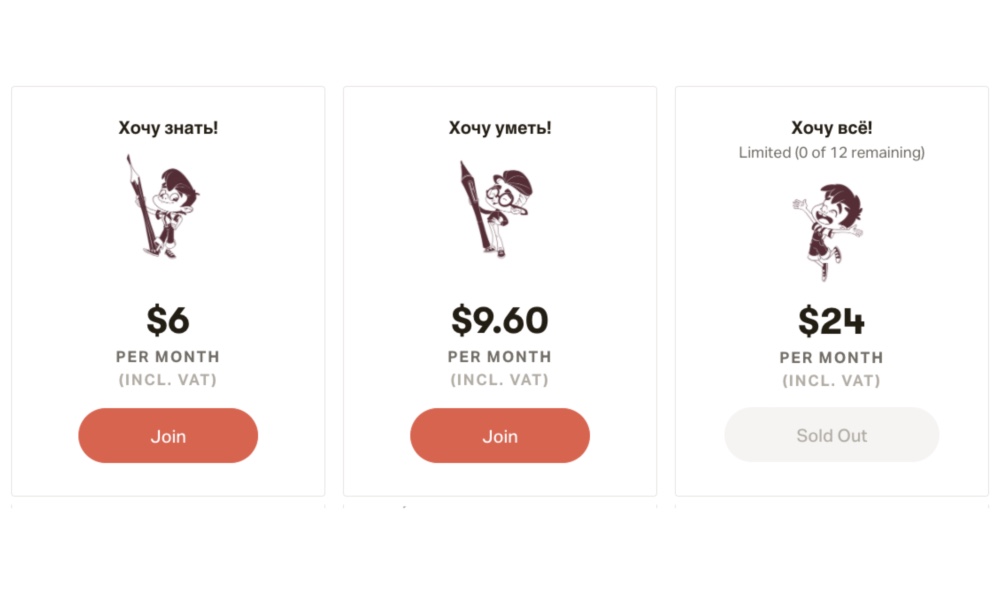Image resolution: width=1000 pixels, height=600 pixels.
Task: Select the Хочу всё! tier title
Action: coord(832,128)
